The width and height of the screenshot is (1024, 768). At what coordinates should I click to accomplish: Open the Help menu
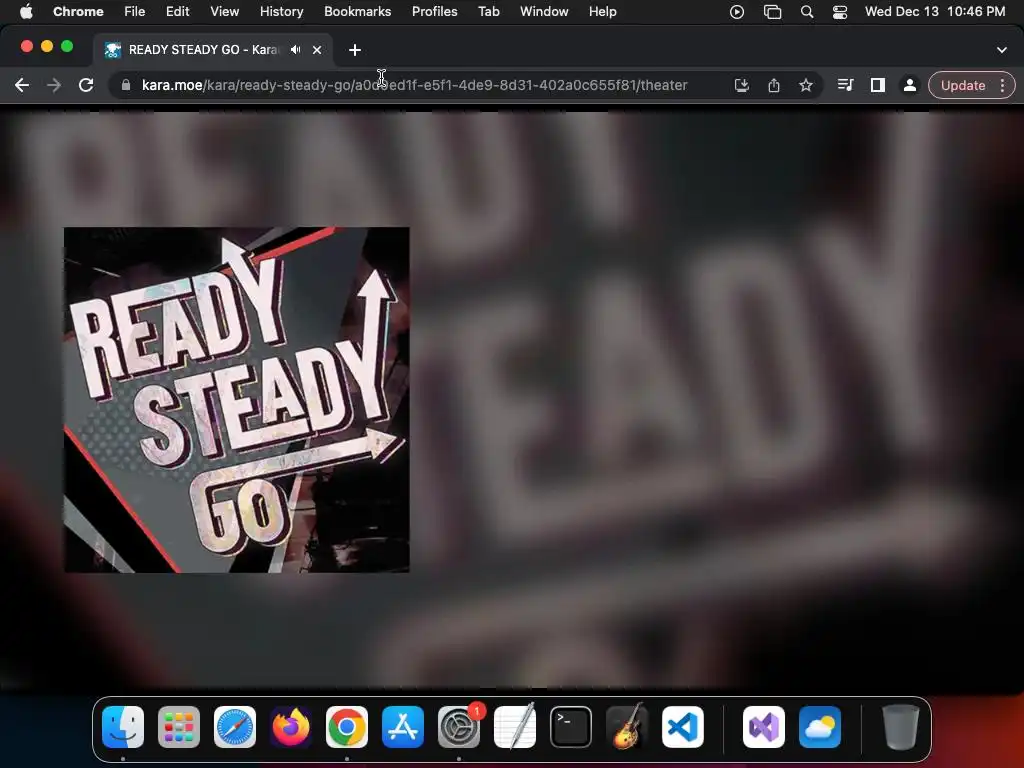tap(602, 11)
